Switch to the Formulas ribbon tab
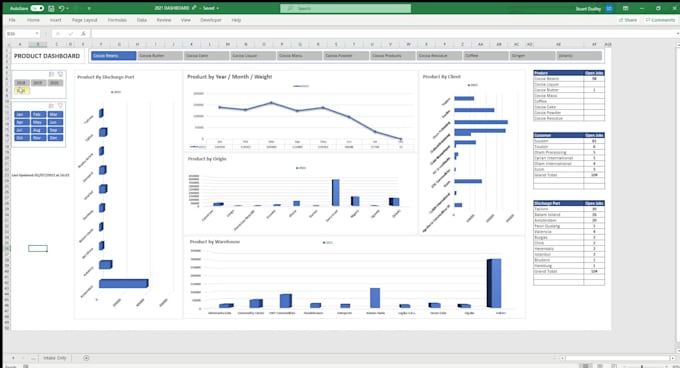 coord(117,20)
